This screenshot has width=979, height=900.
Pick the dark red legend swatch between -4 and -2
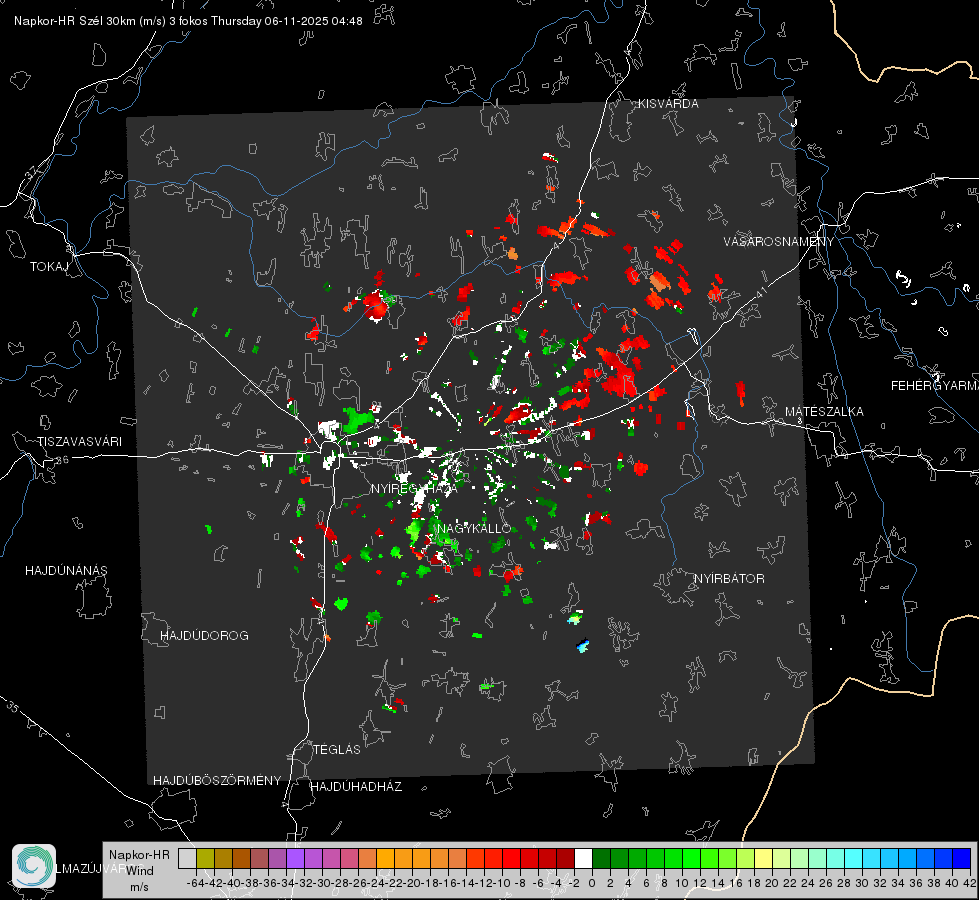tap(565, 858)
